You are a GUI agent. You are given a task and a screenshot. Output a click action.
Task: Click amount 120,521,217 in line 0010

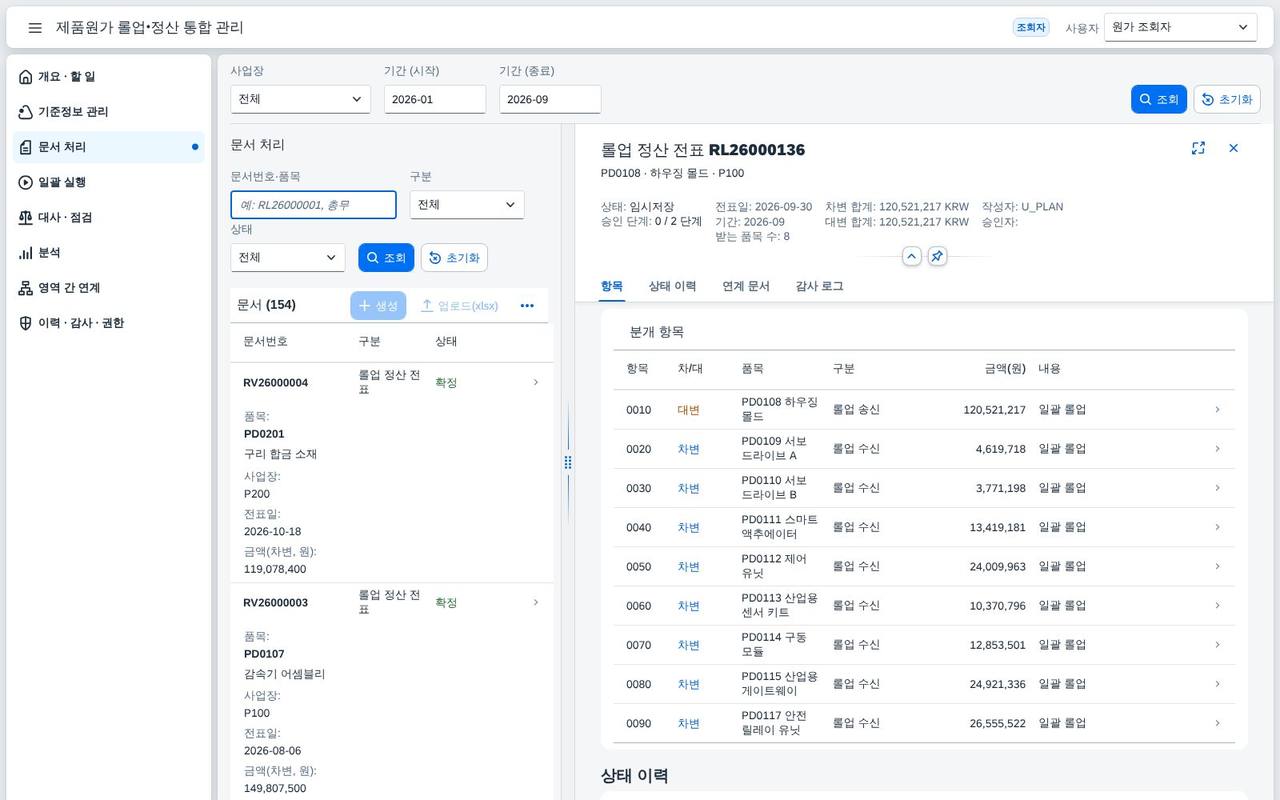994,410
